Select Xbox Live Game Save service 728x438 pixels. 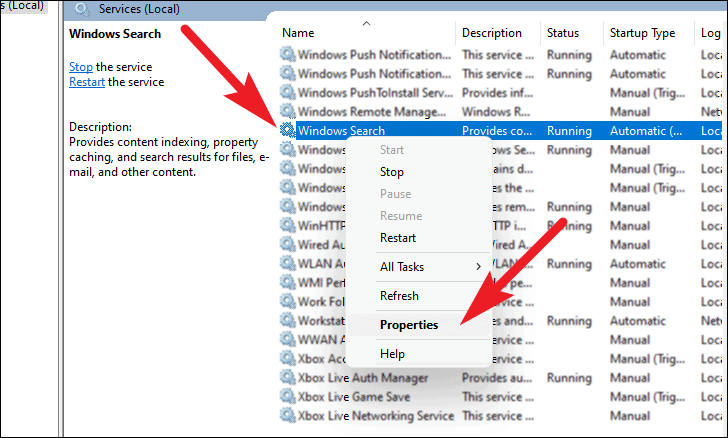point(500,397)
